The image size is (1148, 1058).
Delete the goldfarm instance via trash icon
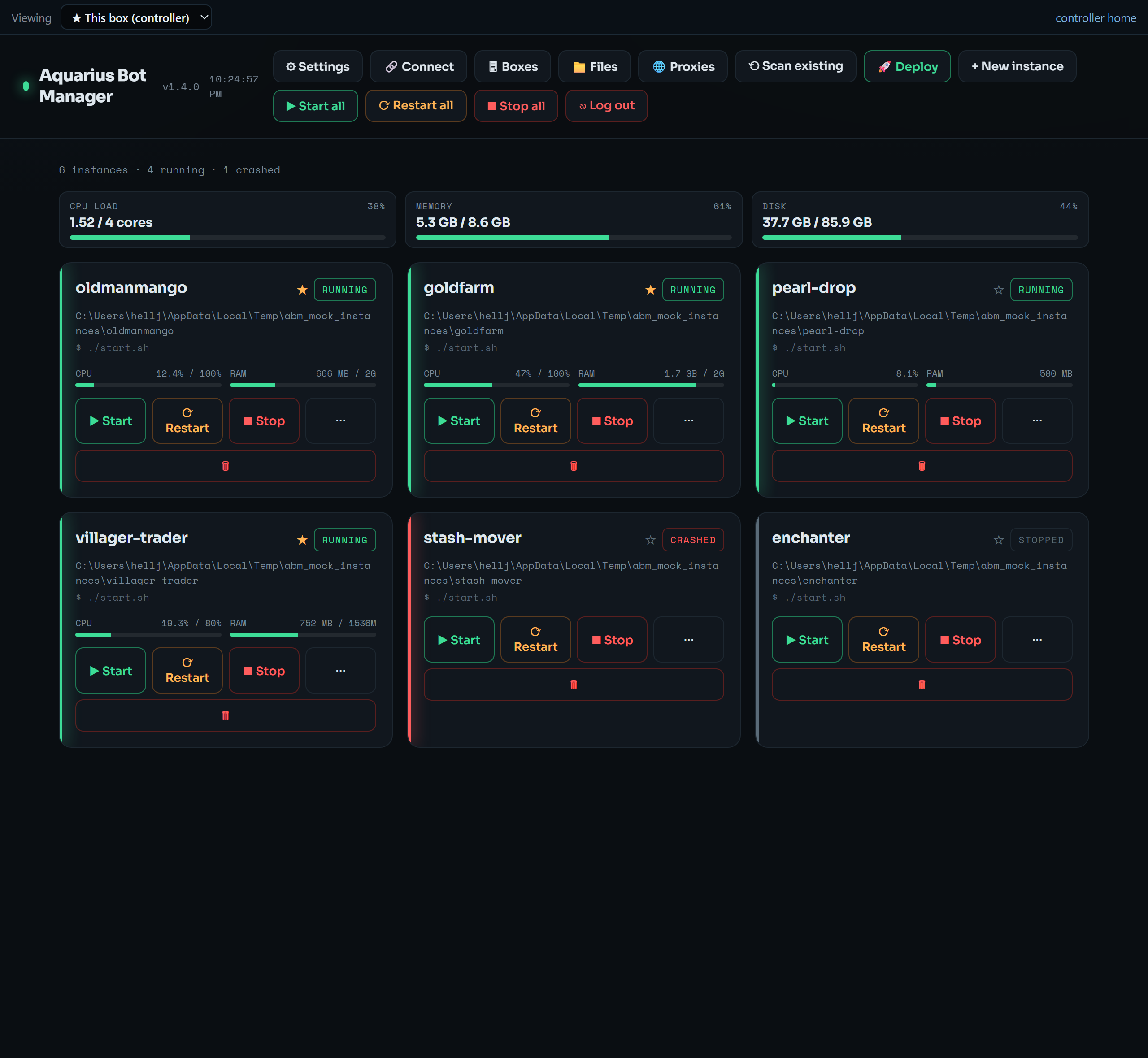click(573, 465)
